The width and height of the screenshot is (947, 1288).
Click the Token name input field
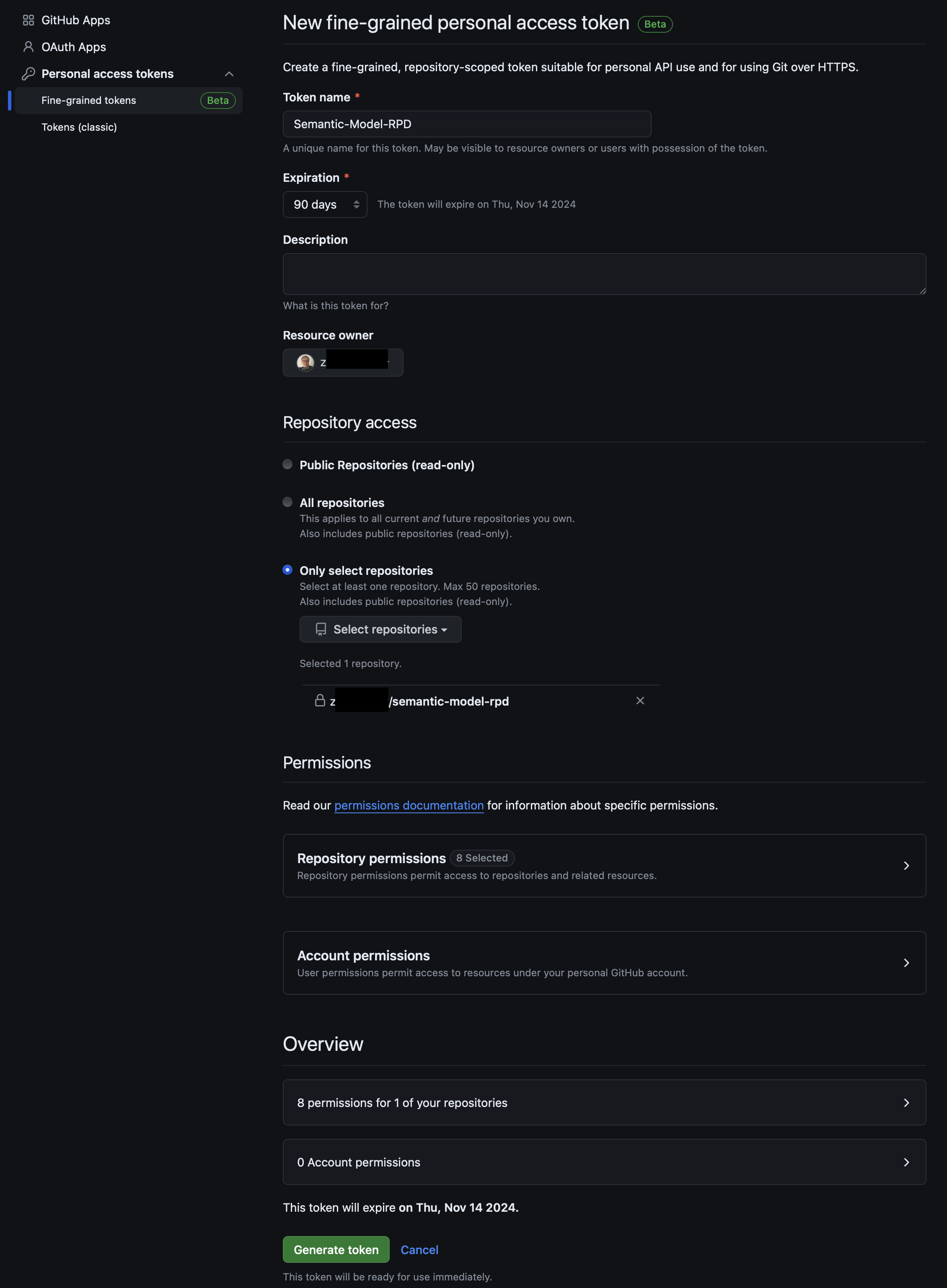(x=467, y=123)
